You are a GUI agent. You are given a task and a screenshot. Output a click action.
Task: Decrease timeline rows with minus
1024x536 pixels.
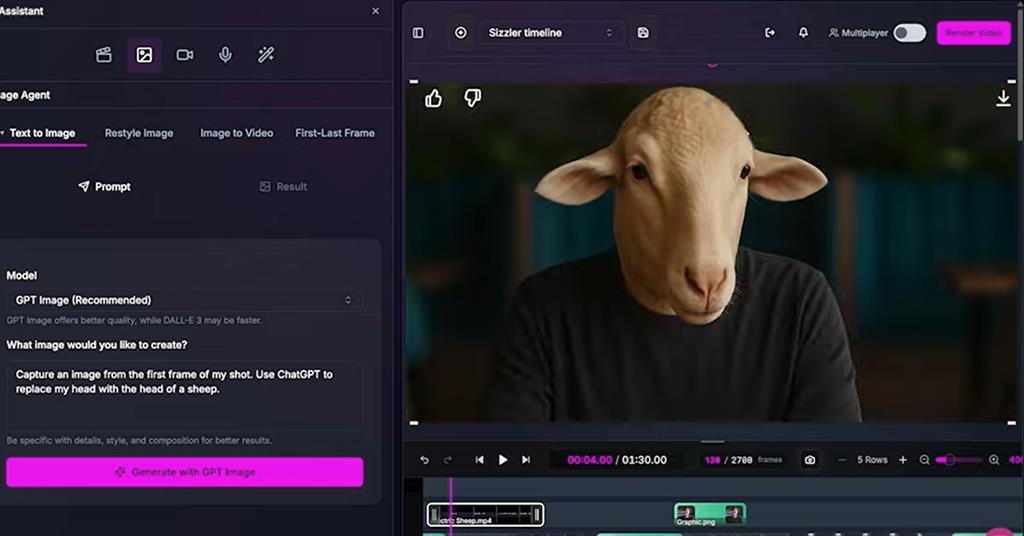click(842, 460)
